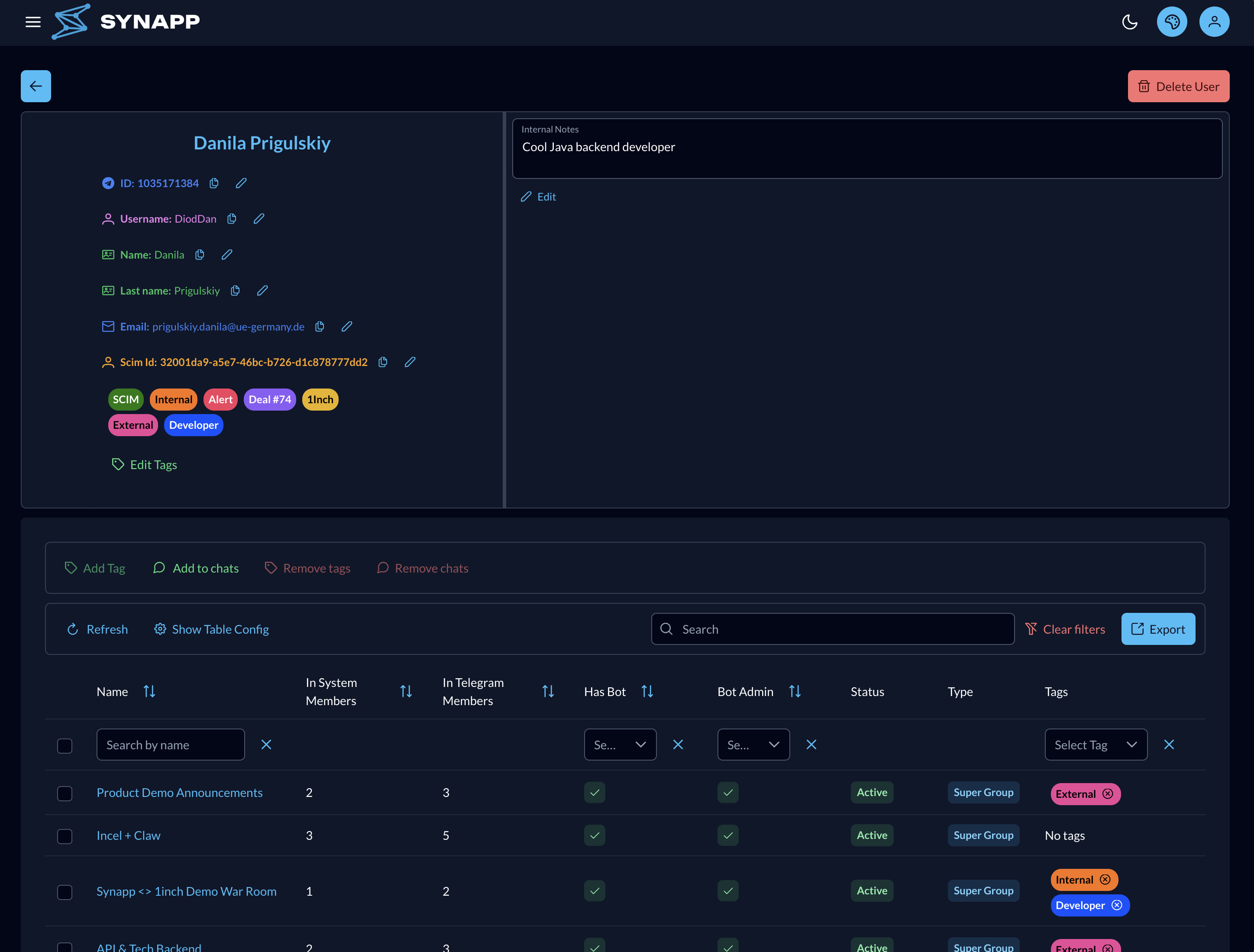Open the Bot Admin filter dropdown

click(753, 745)
